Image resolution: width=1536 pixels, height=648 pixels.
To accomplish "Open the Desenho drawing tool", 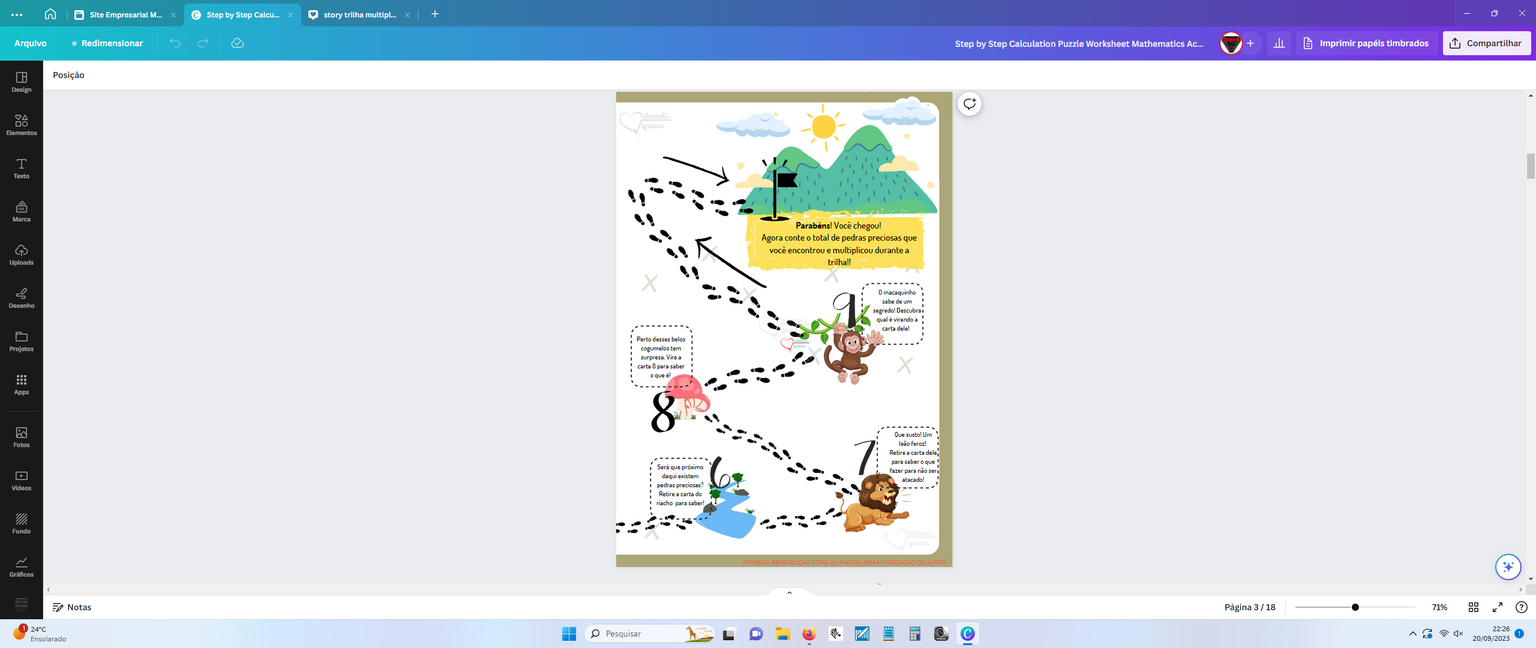I will tap(21, 298).
